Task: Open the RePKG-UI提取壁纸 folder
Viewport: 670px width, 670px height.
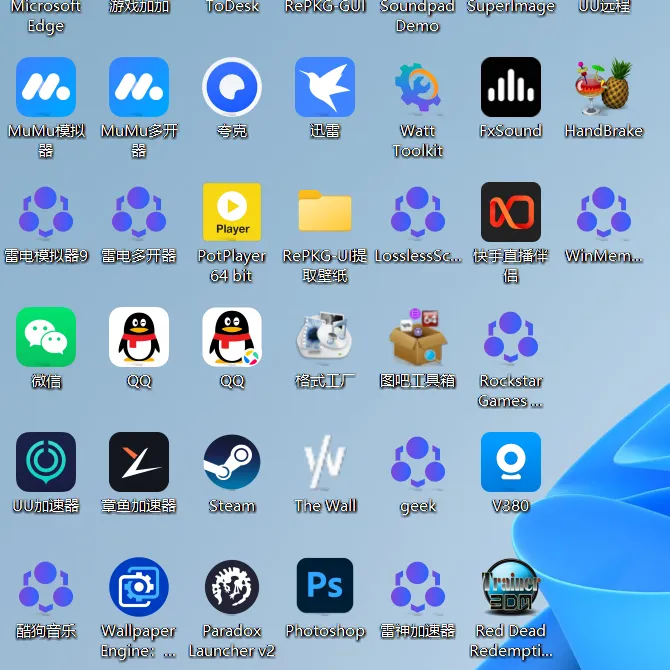Action: [x=325, y=211]
